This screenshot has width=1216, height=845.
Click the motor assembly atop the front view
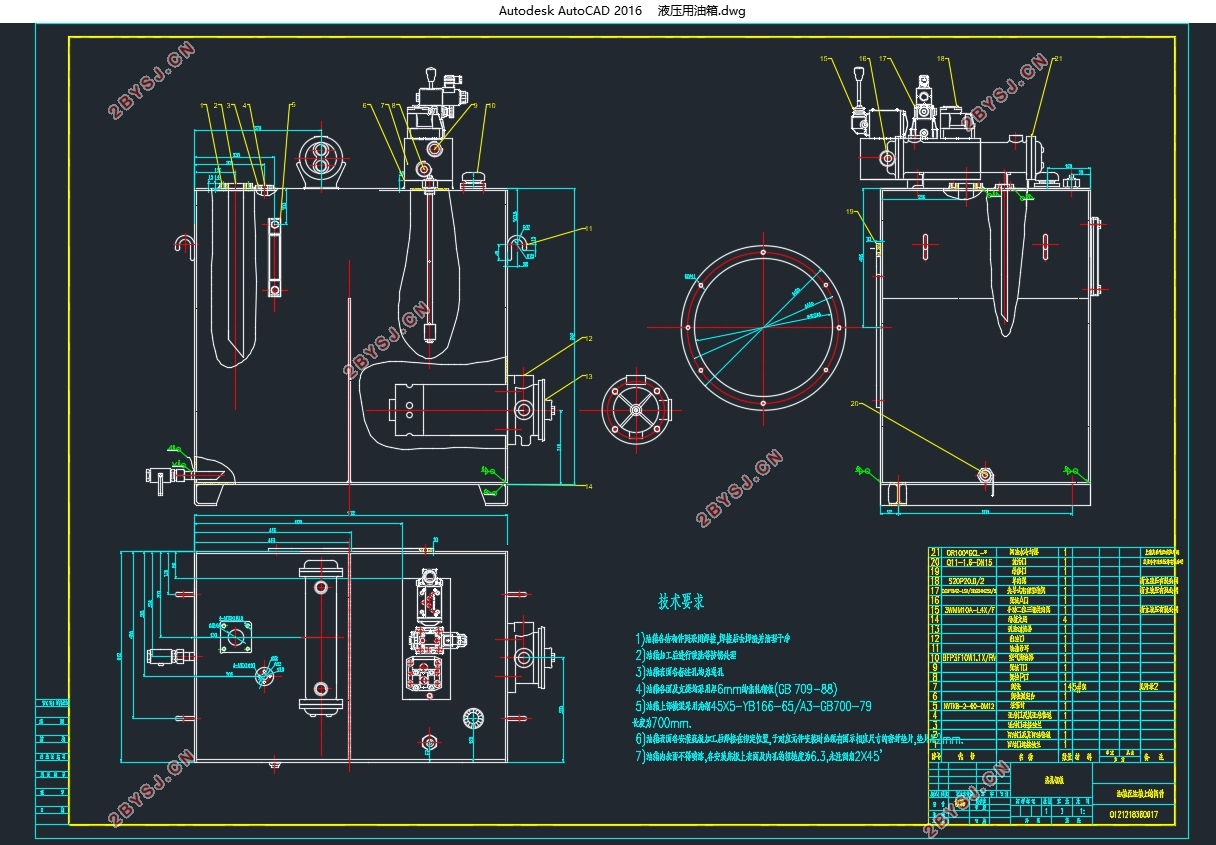click(321, 162)
